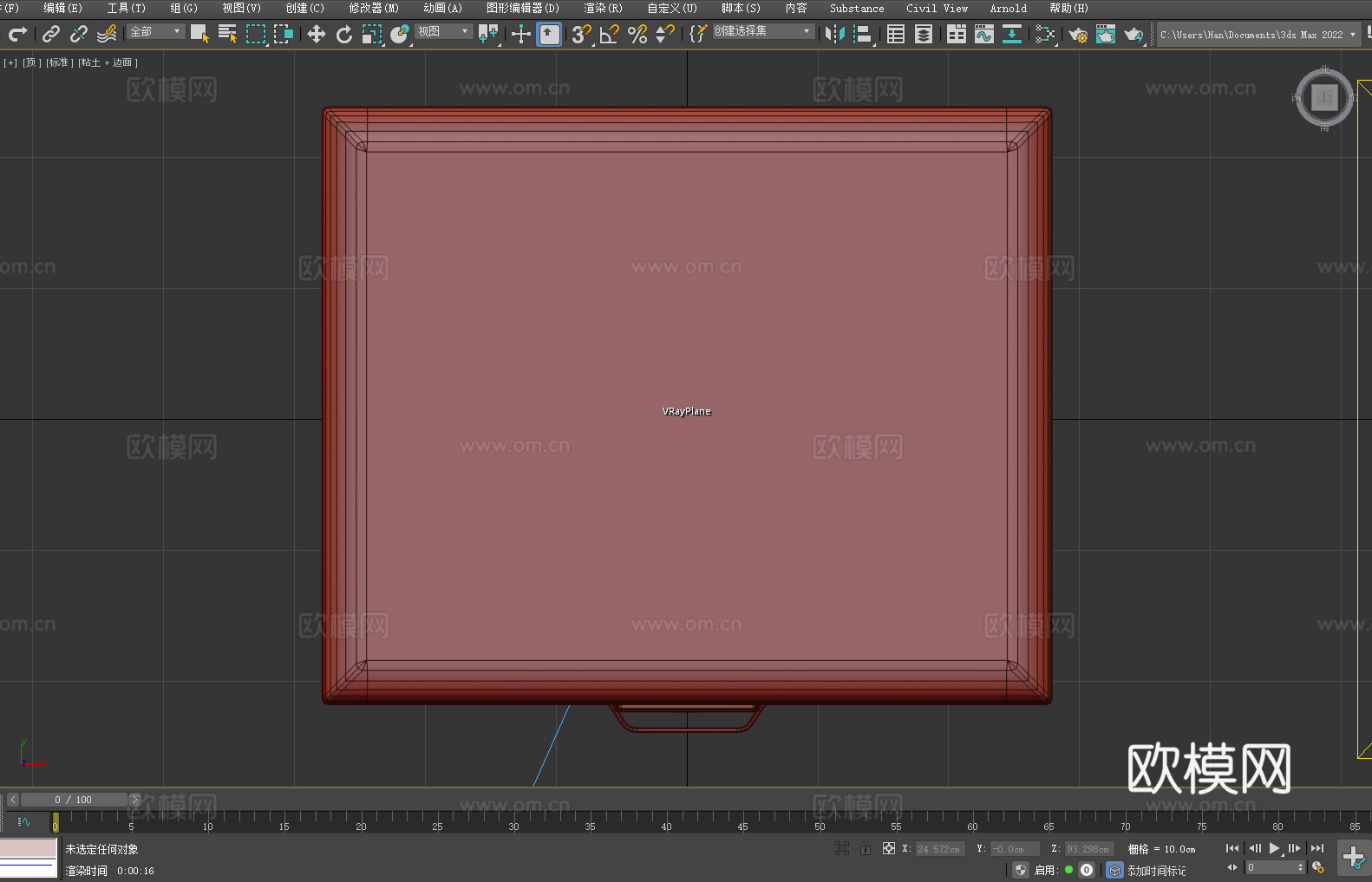Click the pink MAXScript listener box
The width and height of the screenshot is (1372, 882).
(x=29, y=848)
